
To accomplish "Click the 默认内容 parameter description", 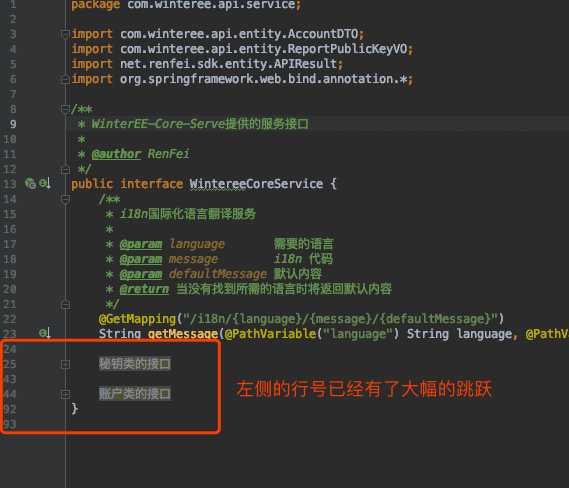I will pos(298,274).
